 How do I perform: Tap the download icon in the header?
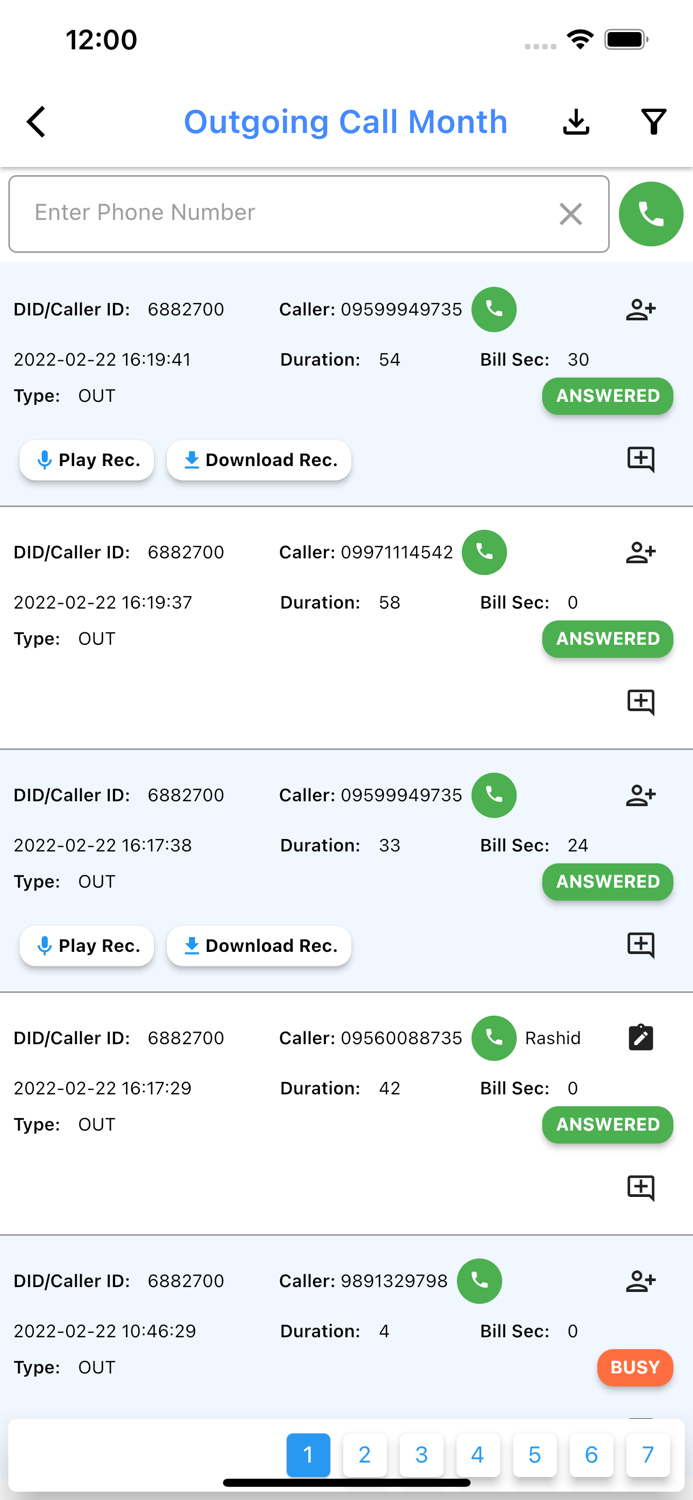576,122
